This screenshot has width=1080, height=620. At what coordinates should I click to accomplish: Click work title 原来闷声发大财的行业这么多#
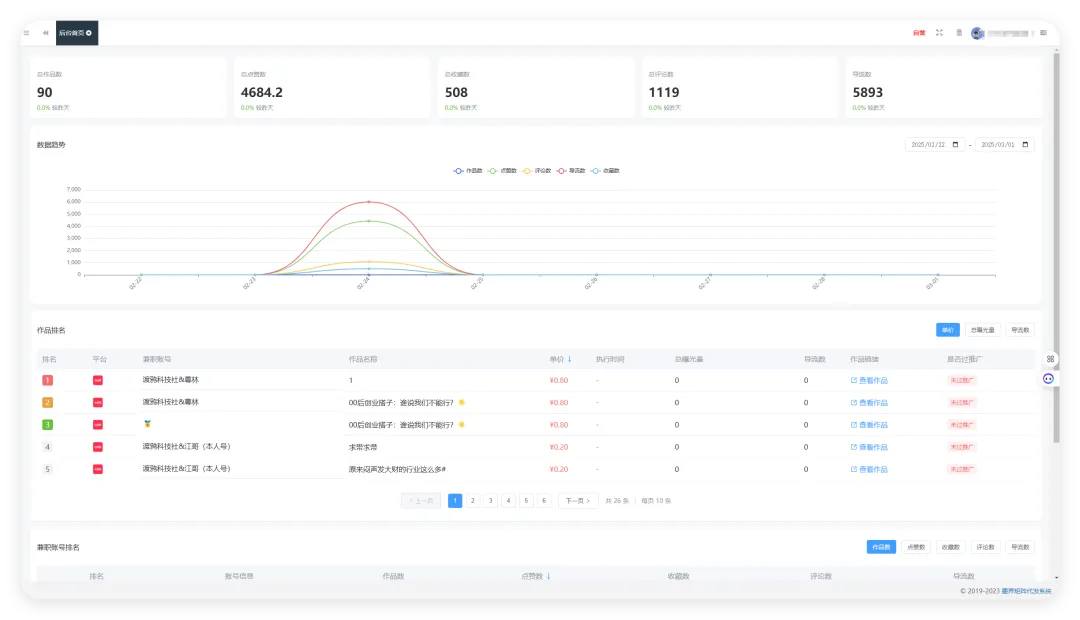pyautogui.click(x=397, y=469)
